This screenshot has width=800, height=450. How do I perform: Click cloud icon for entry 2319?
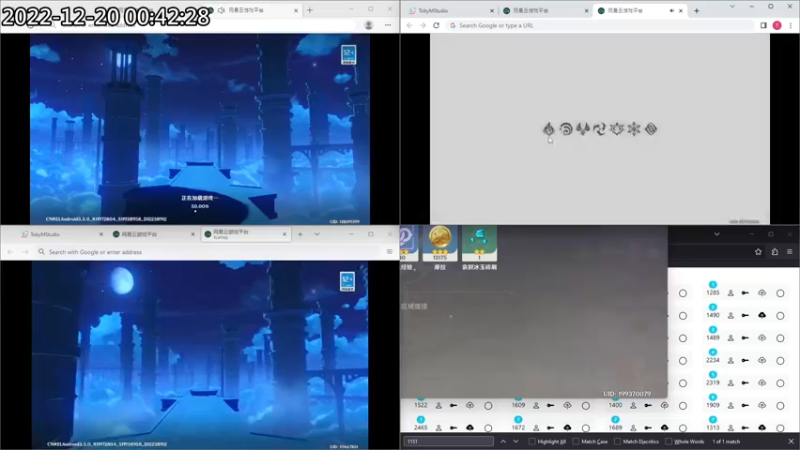click(x=762, y=383)
